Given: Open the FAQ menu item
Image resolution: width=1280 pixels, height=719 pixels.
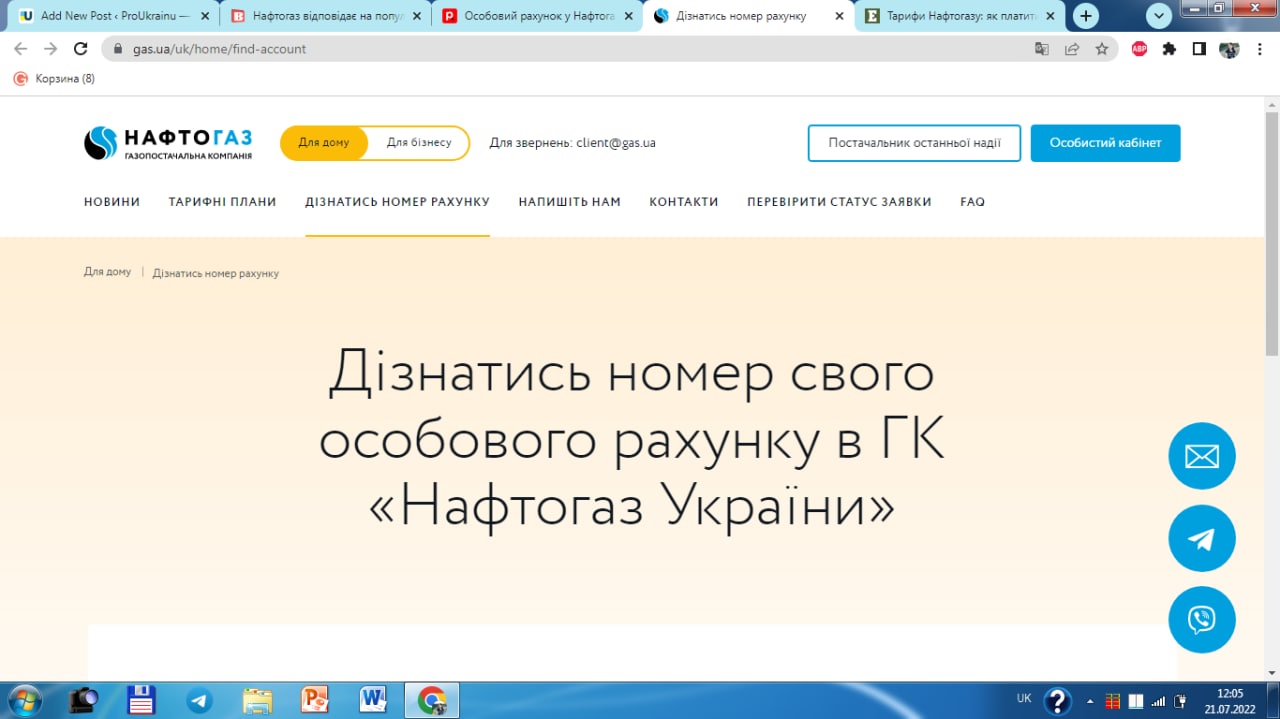Looking at the screenshot, I should tap(972, 202).
